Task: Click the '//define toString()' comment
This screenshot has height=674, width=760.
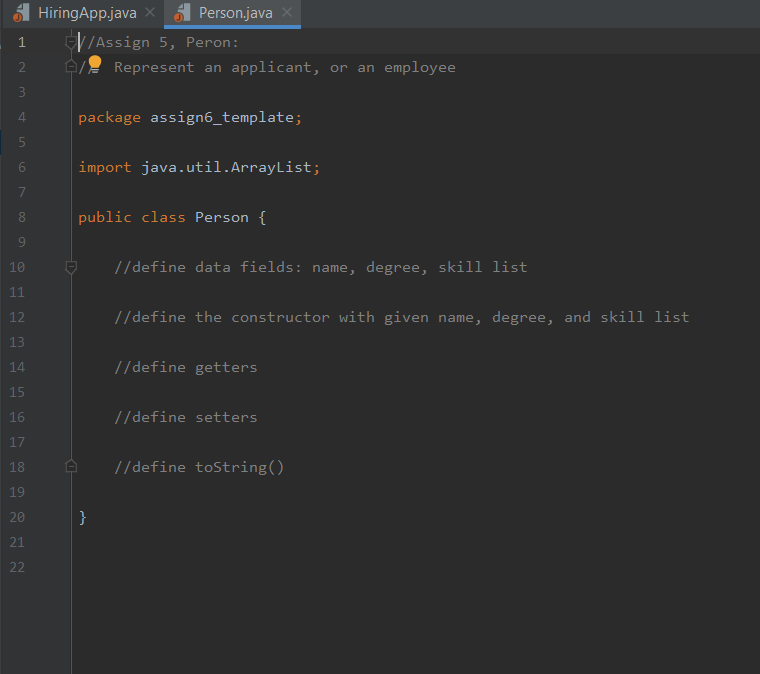Action: [x=199, y=467]
